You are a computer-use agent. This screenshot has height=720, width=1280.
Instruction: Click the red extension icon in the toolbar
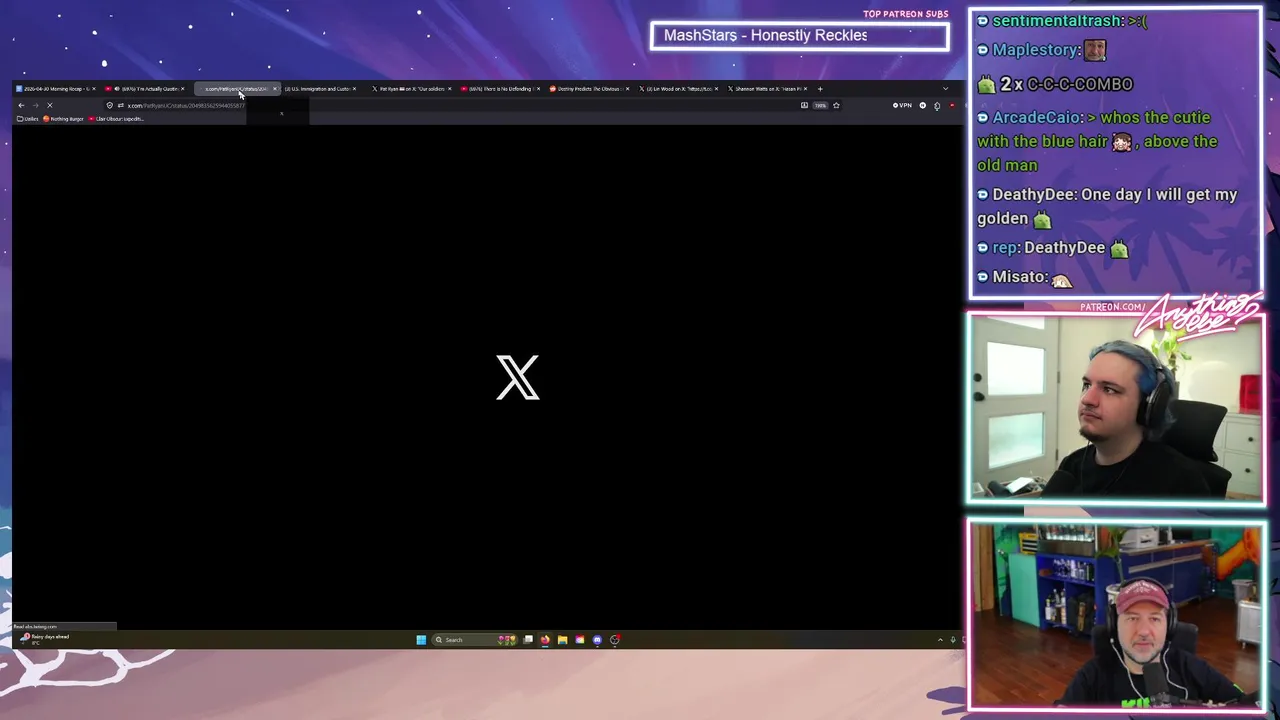pos(952,105)
